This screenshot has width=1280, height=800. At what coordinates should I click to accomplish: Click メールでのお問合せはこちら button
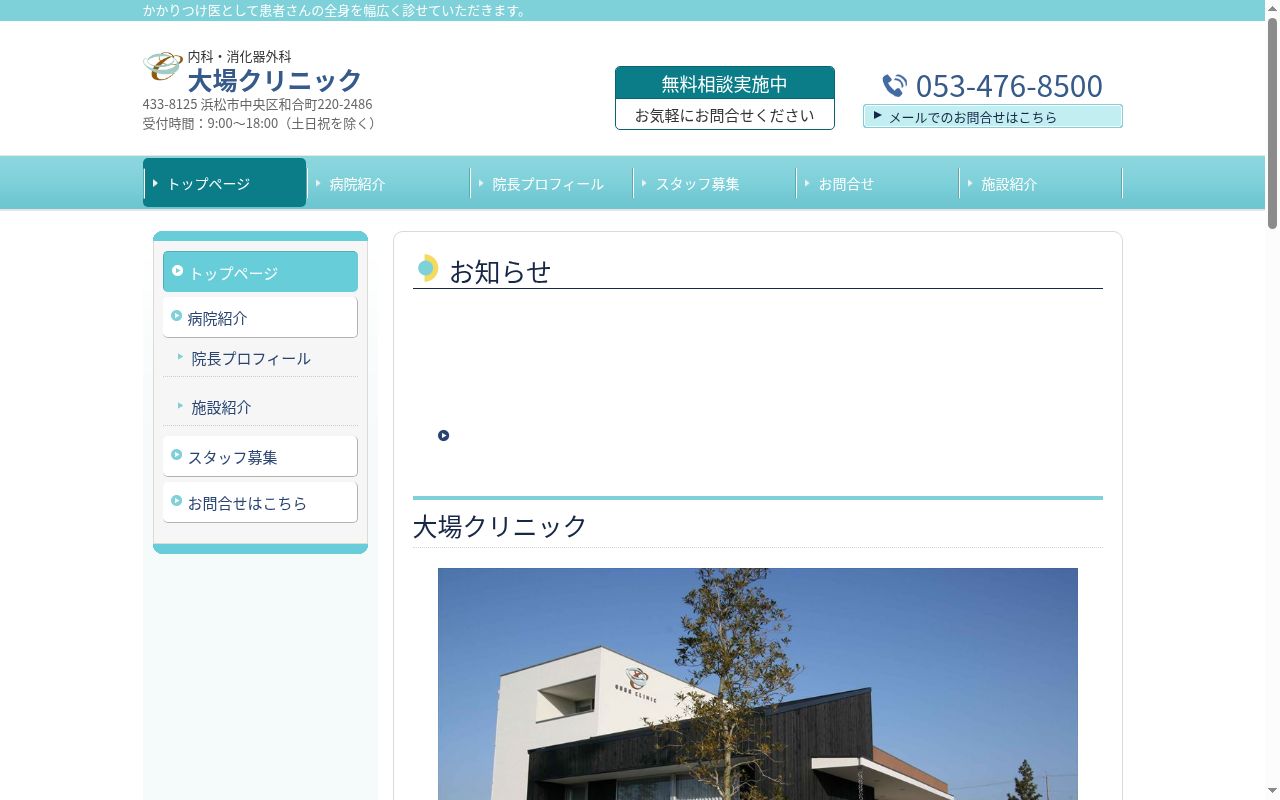point(993,116)
